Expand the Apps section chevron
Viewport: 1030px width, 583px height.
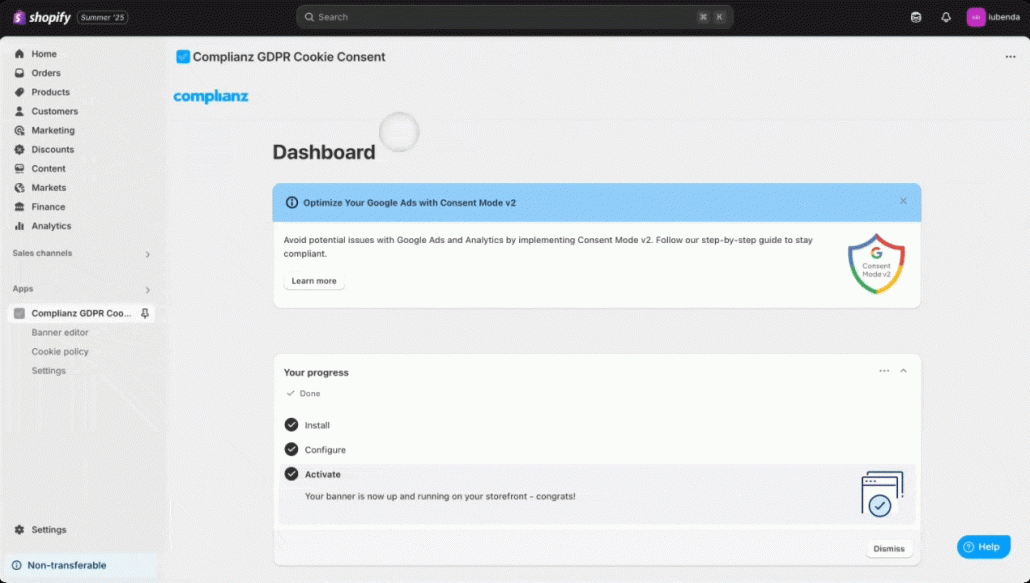pos(148,288)
